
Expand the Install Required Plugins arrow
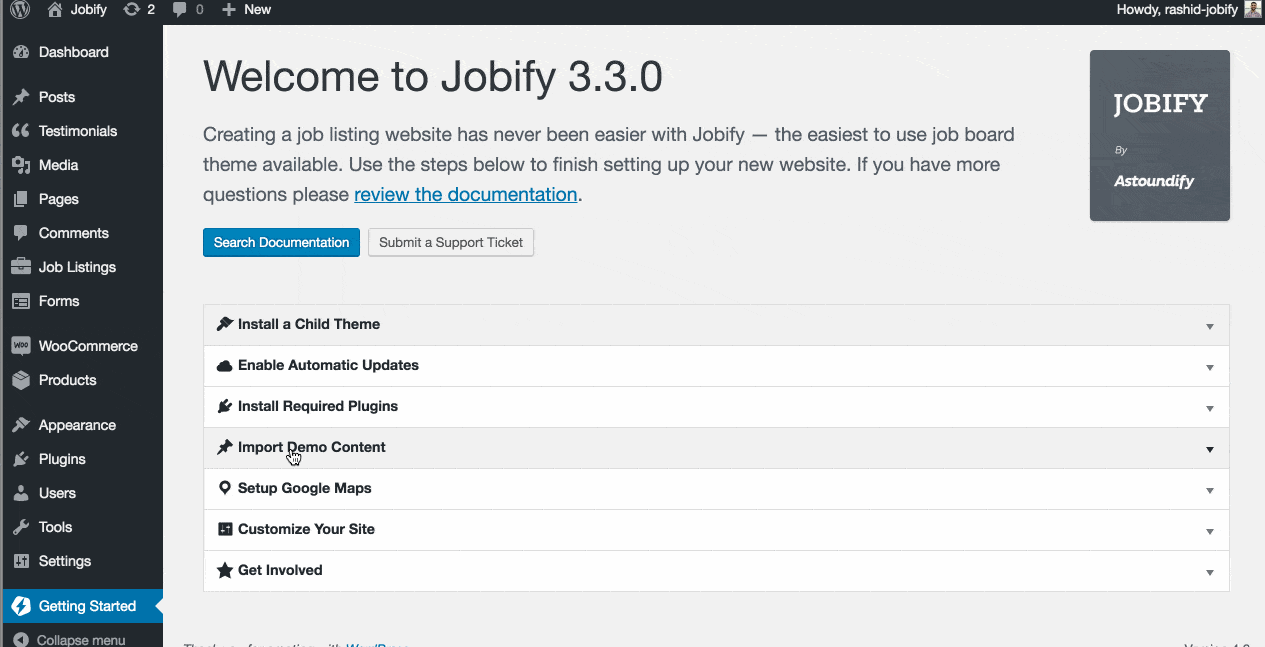[1210, 408]
